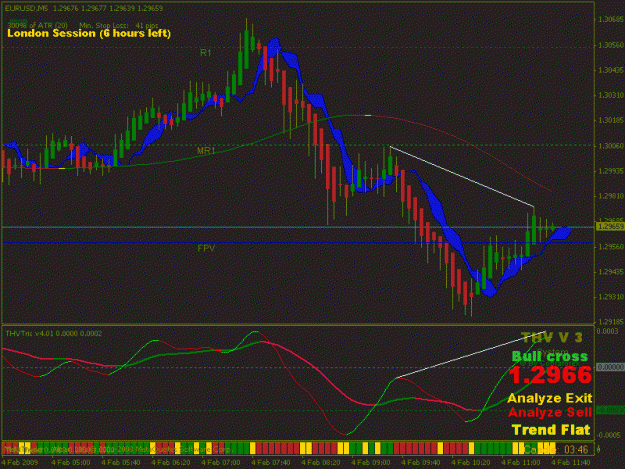Click the '4 Feb 10:20' time axis label
The height and width of the screenshot is (469, 625).
pos(471,463)
